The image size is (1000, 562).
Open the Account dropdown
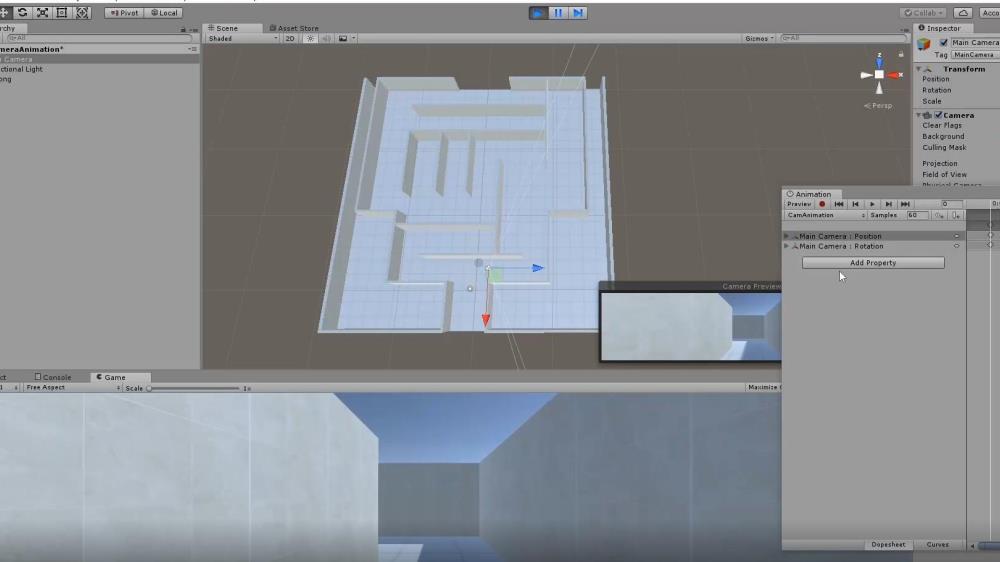click(990, 13)
